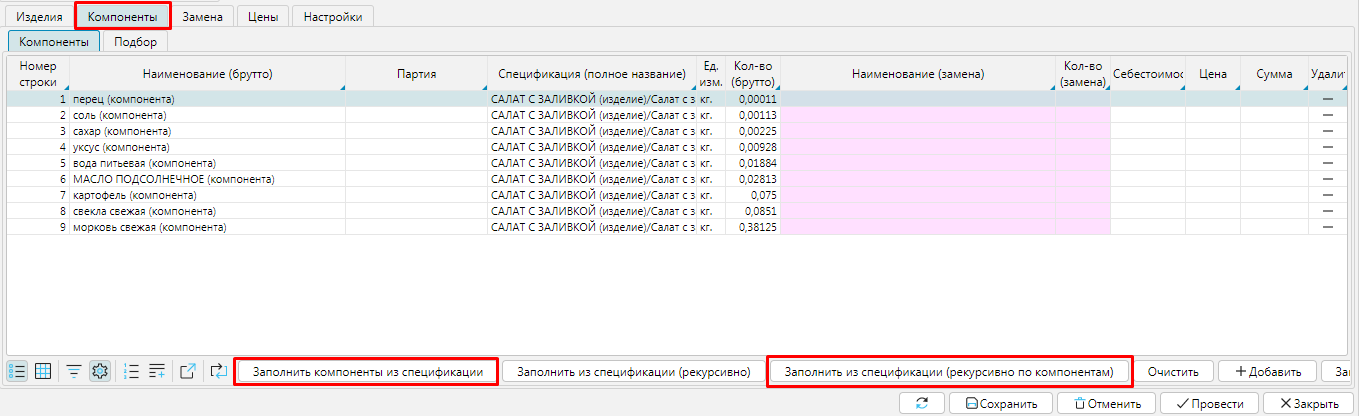Click pink replacement name cell for сахар
Image resolution: width=1359 pixels, height=416 pixels.
coord(918,131)
